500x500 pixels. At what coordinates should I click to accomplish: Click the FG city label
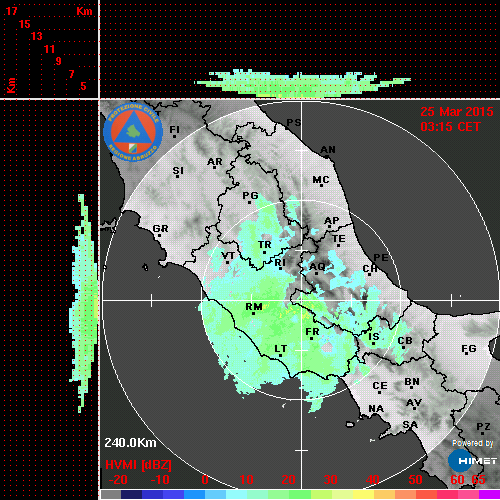click(469, 349)
